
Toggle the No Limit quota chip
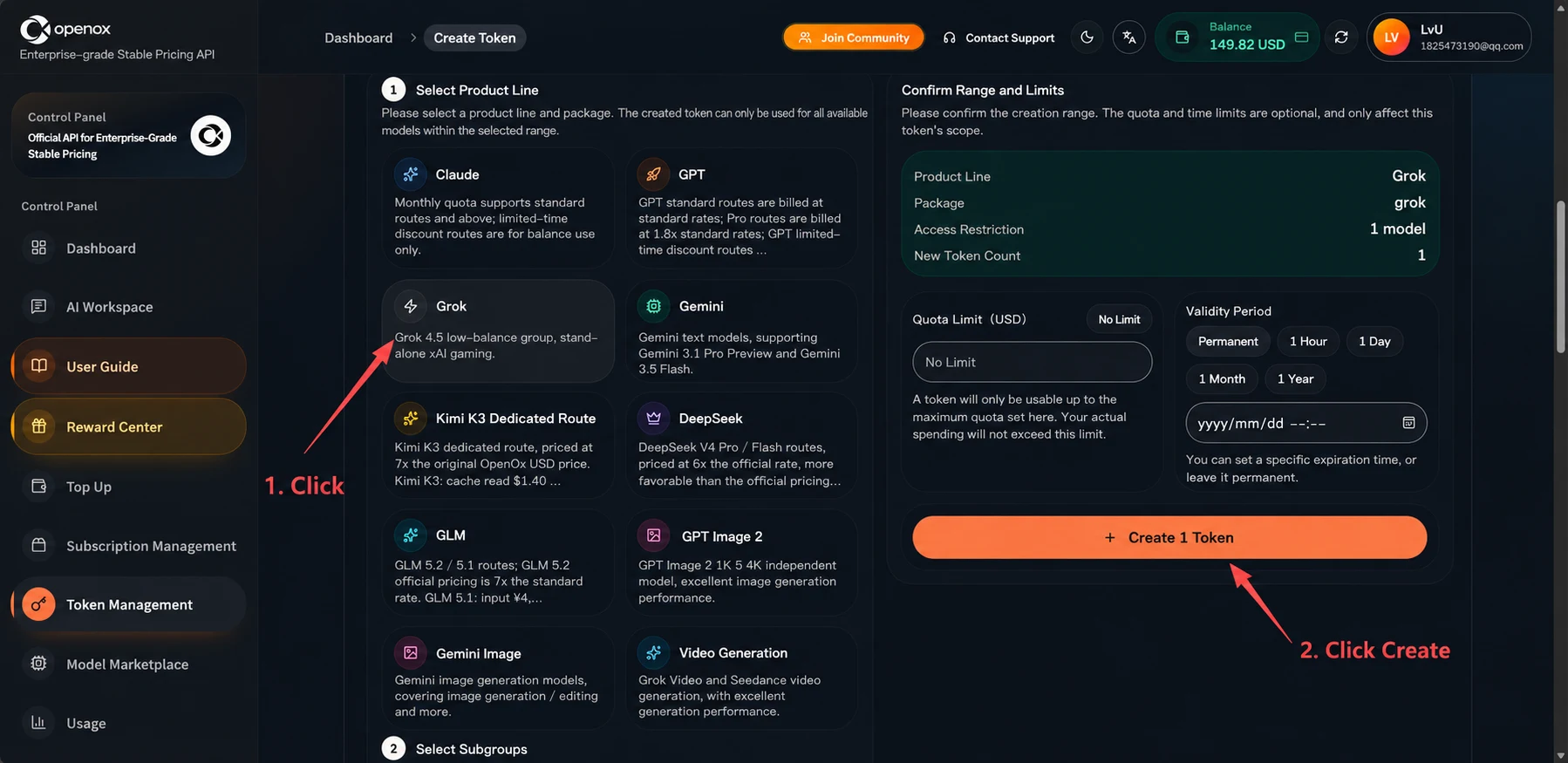click(x=1119, y=319)
